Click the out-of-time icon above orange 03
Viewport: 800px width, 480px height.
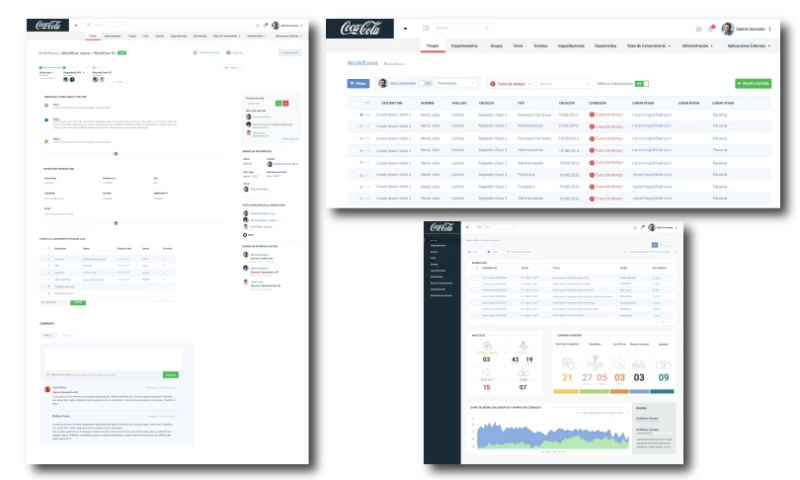point(619,363)
